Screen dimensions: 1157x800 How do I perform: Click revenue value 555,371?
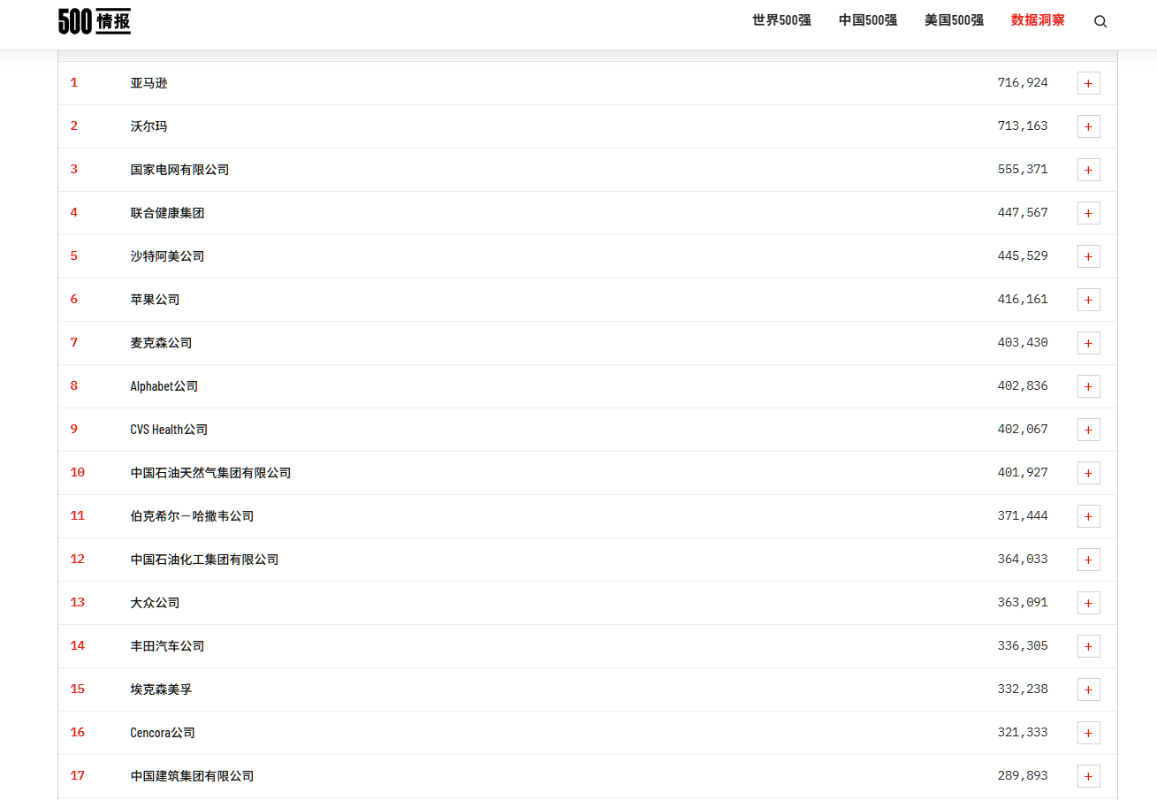pyautogui.click(x=1023, y=169)
